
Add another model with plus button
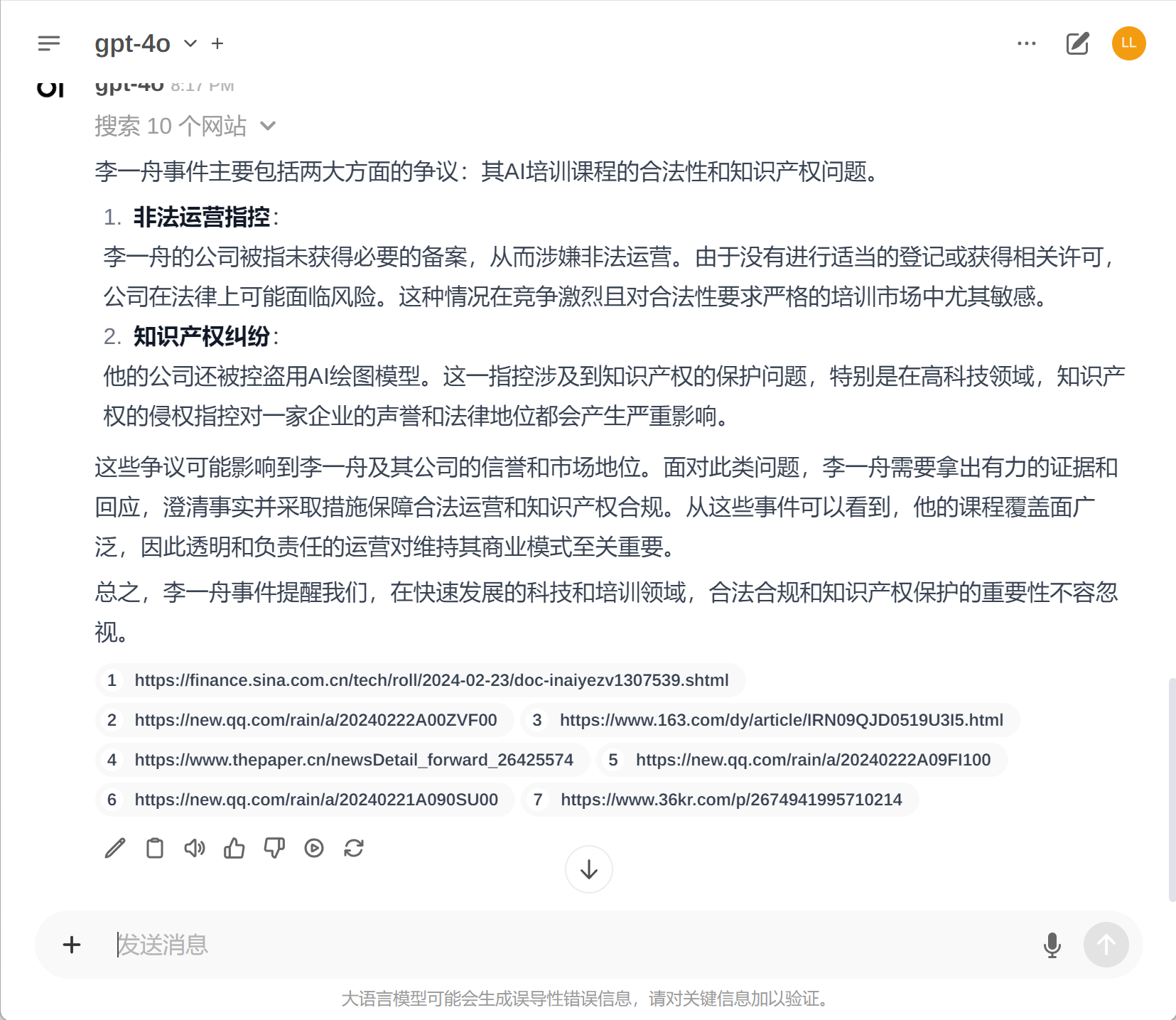[217, 43]
